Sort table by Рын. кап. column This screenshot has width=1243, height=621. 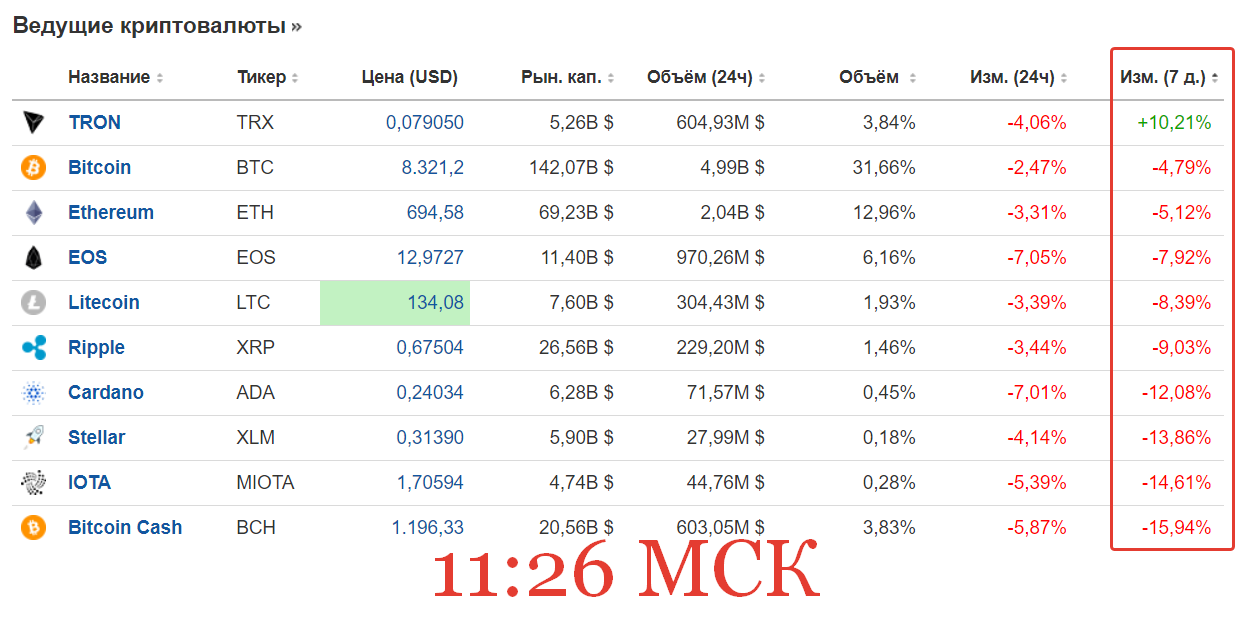tap(568, 77)
